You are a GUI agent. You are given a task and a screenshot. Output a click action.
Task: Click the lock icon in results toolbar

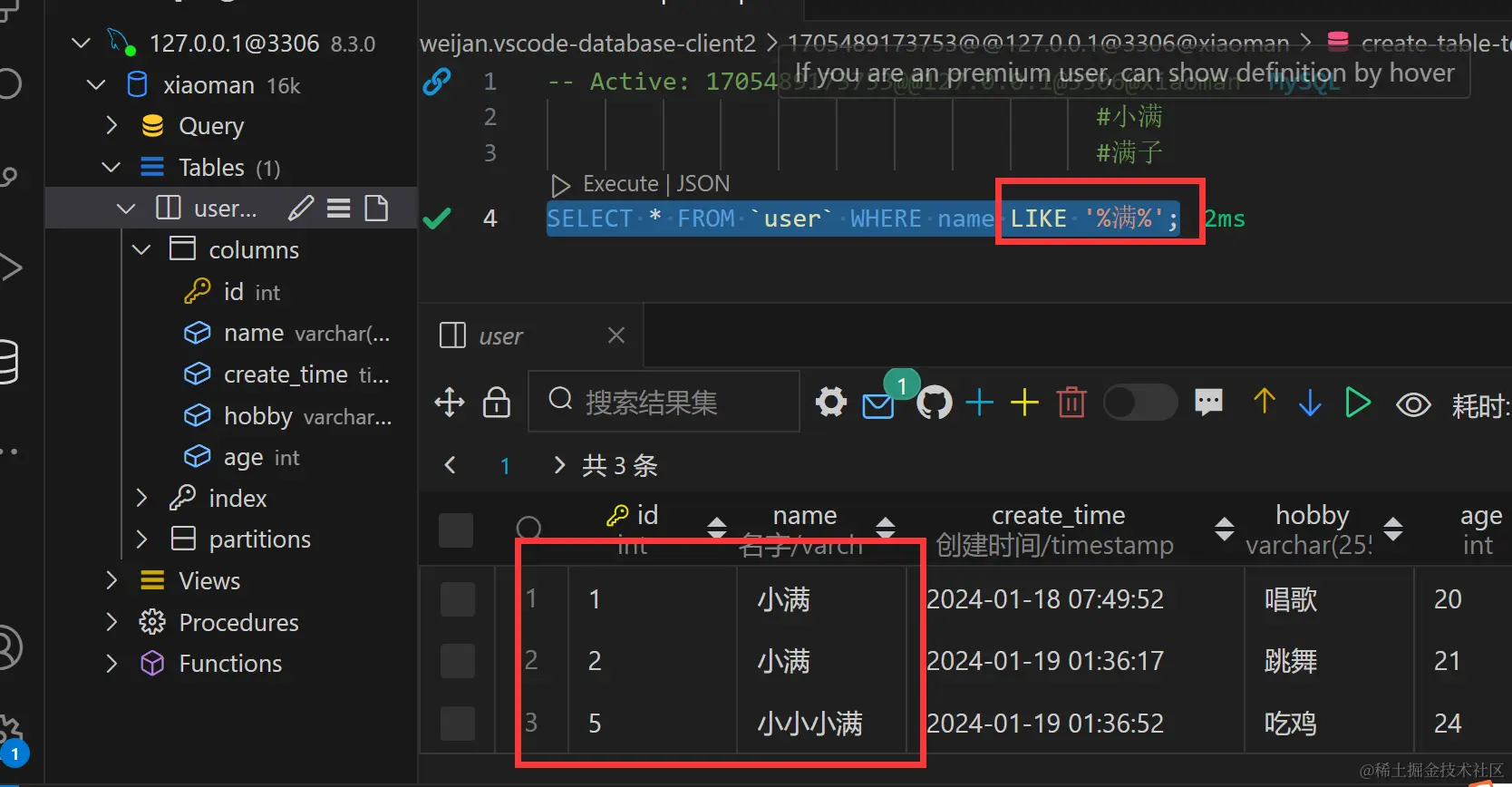[x=497, y=402]
